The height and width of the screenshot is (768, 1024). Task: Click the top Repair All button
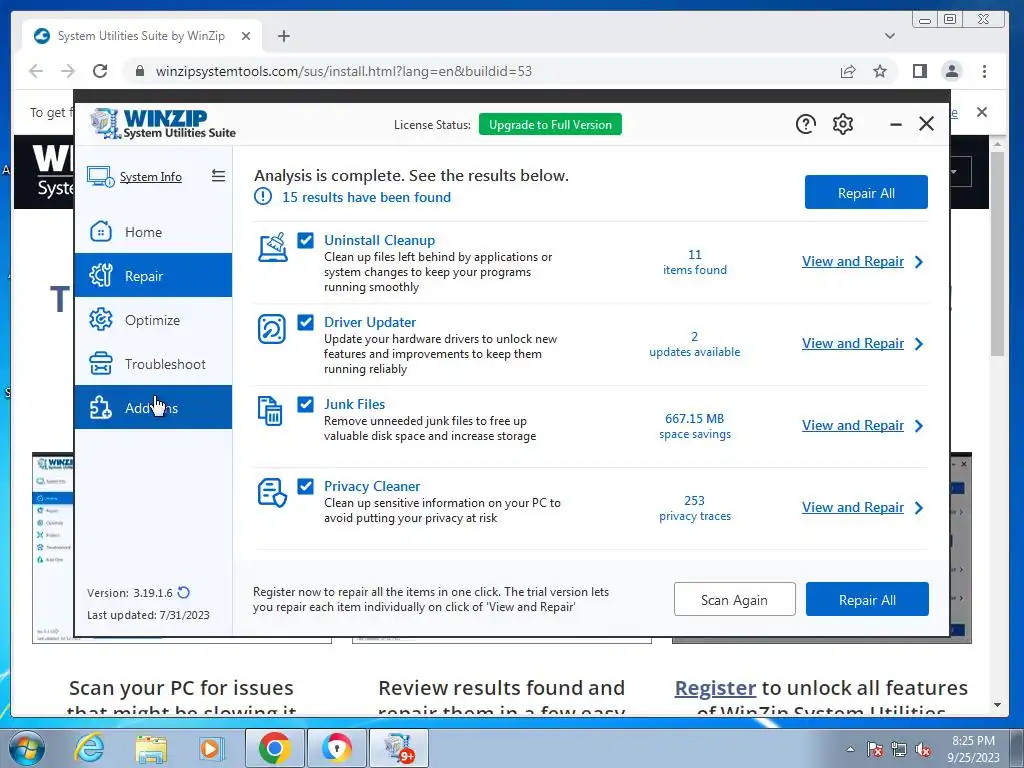click(866, 193)
